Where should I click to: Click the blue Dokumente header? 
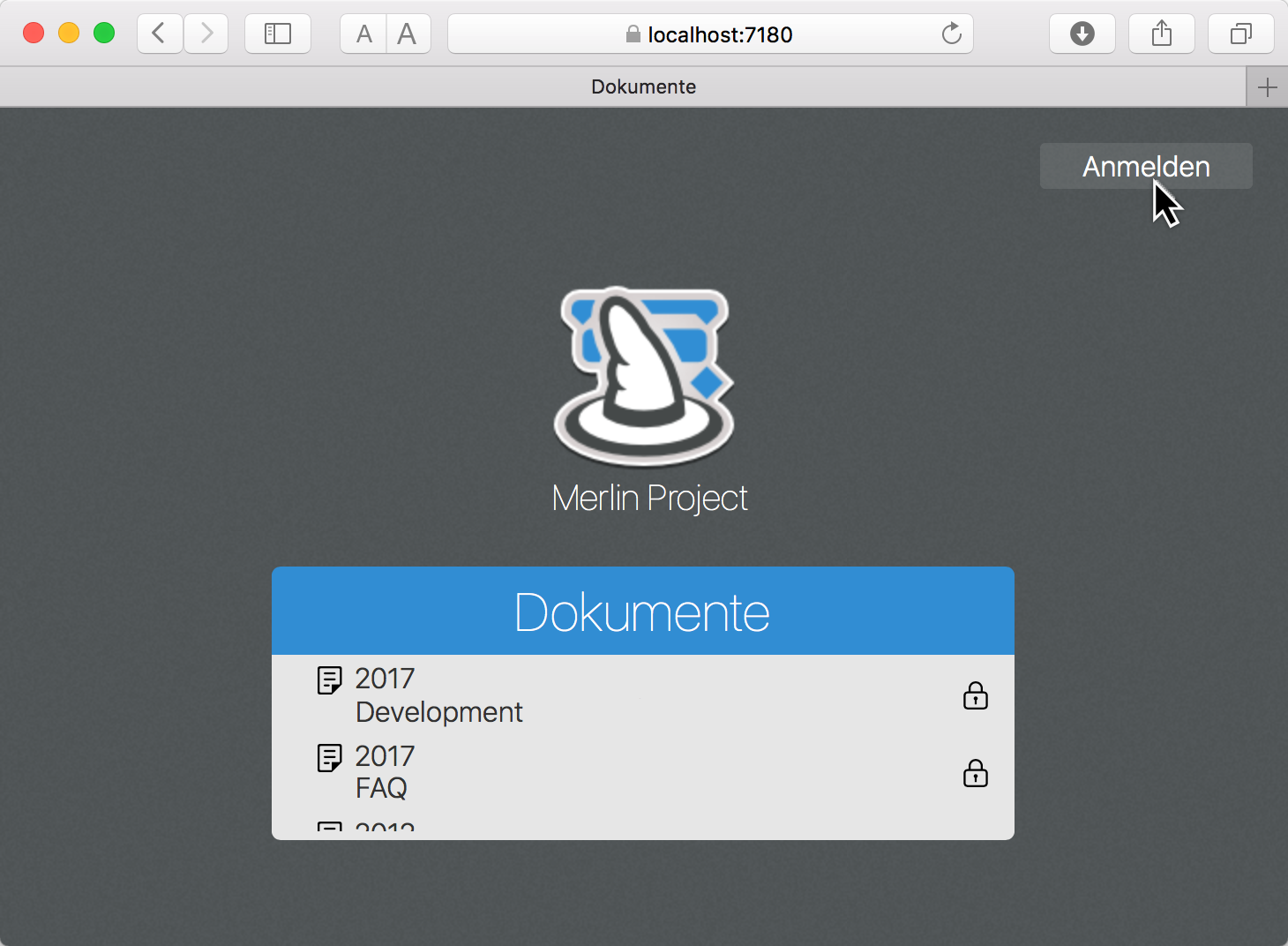643,611
